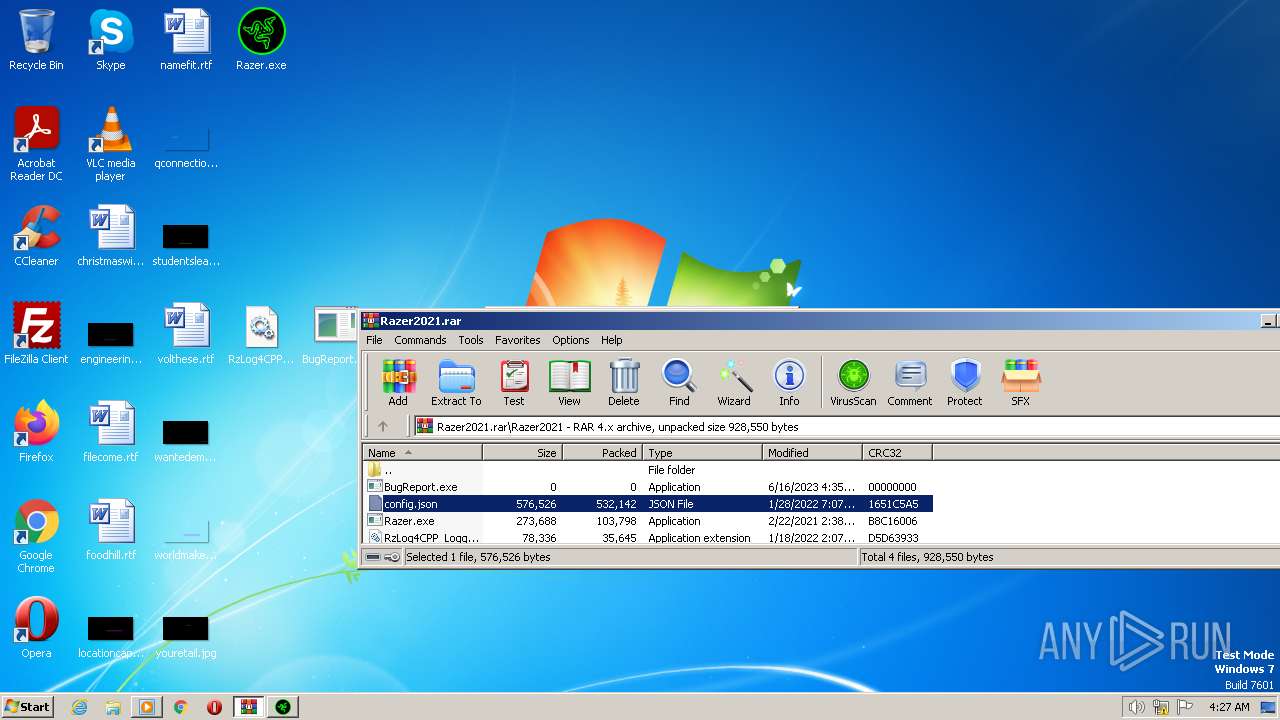The image size is (1280, 720).
Task: Open the Help menu
Action: [612, 340]
